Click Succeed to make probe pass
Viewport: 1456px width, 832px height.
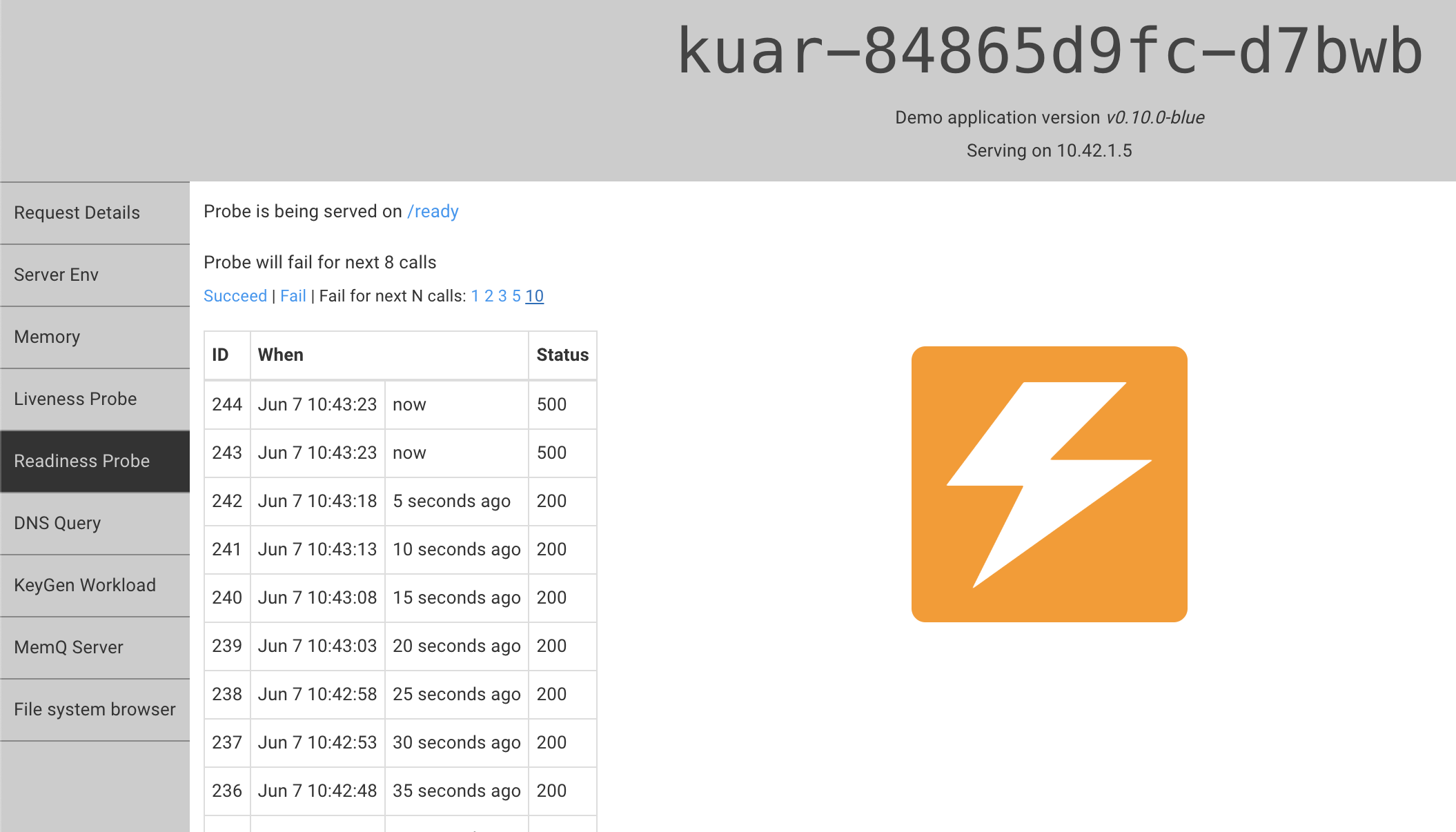(x=235, y=295)
